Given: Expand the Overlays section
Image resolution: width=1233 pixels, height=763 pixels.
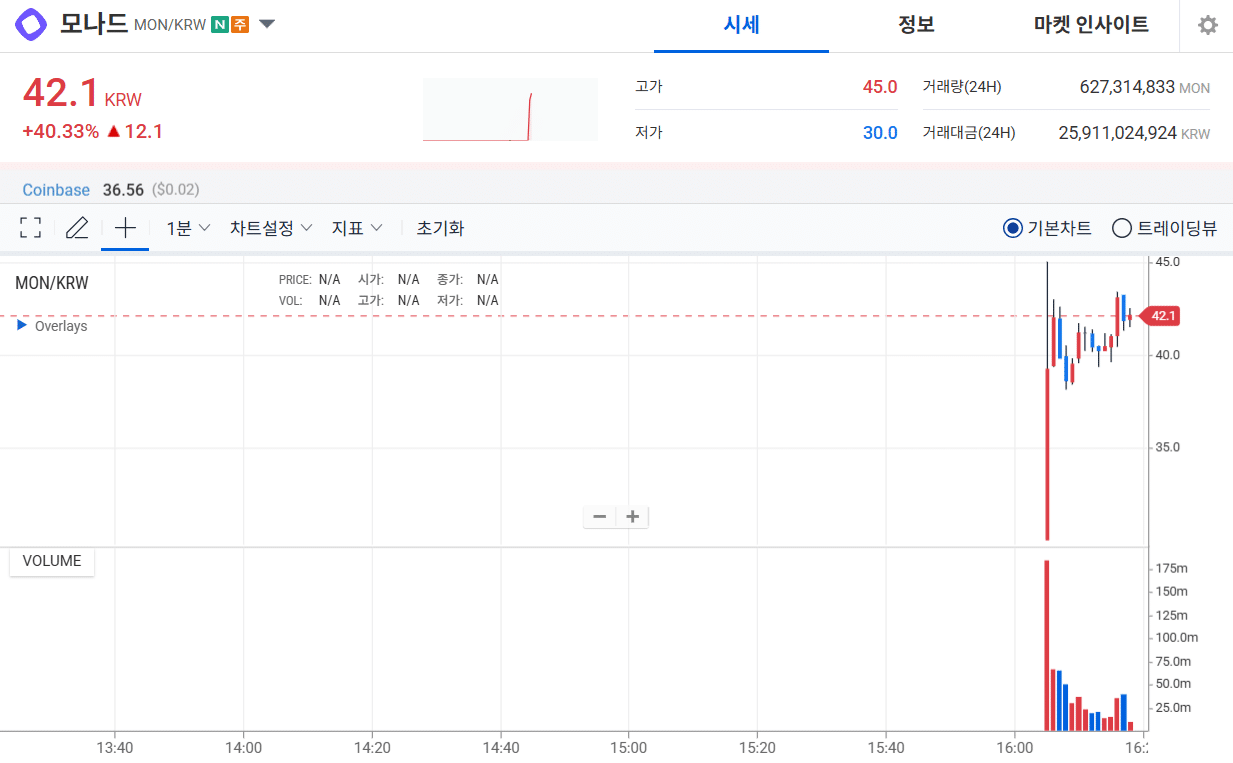Looking at the screenshot, I should pos(52,326).
